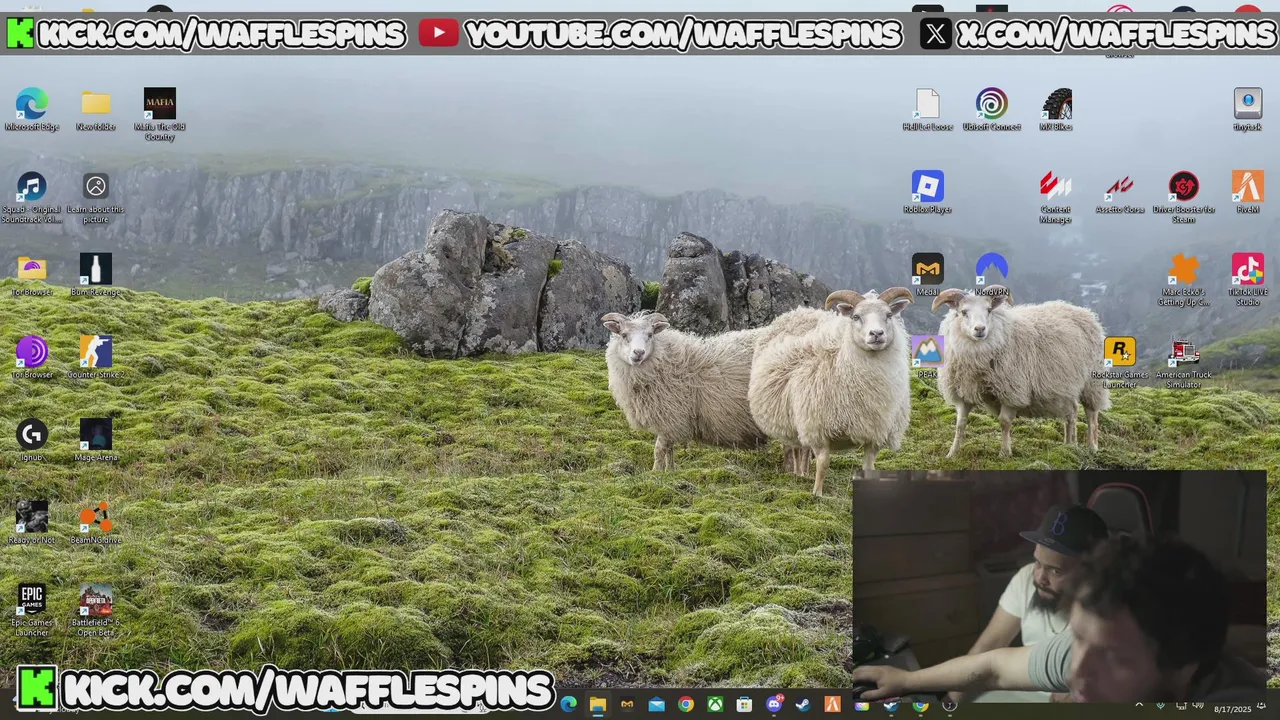Open File Explorer from the taskbar
Screen dimensions: 1280x720
click(597, 705)
